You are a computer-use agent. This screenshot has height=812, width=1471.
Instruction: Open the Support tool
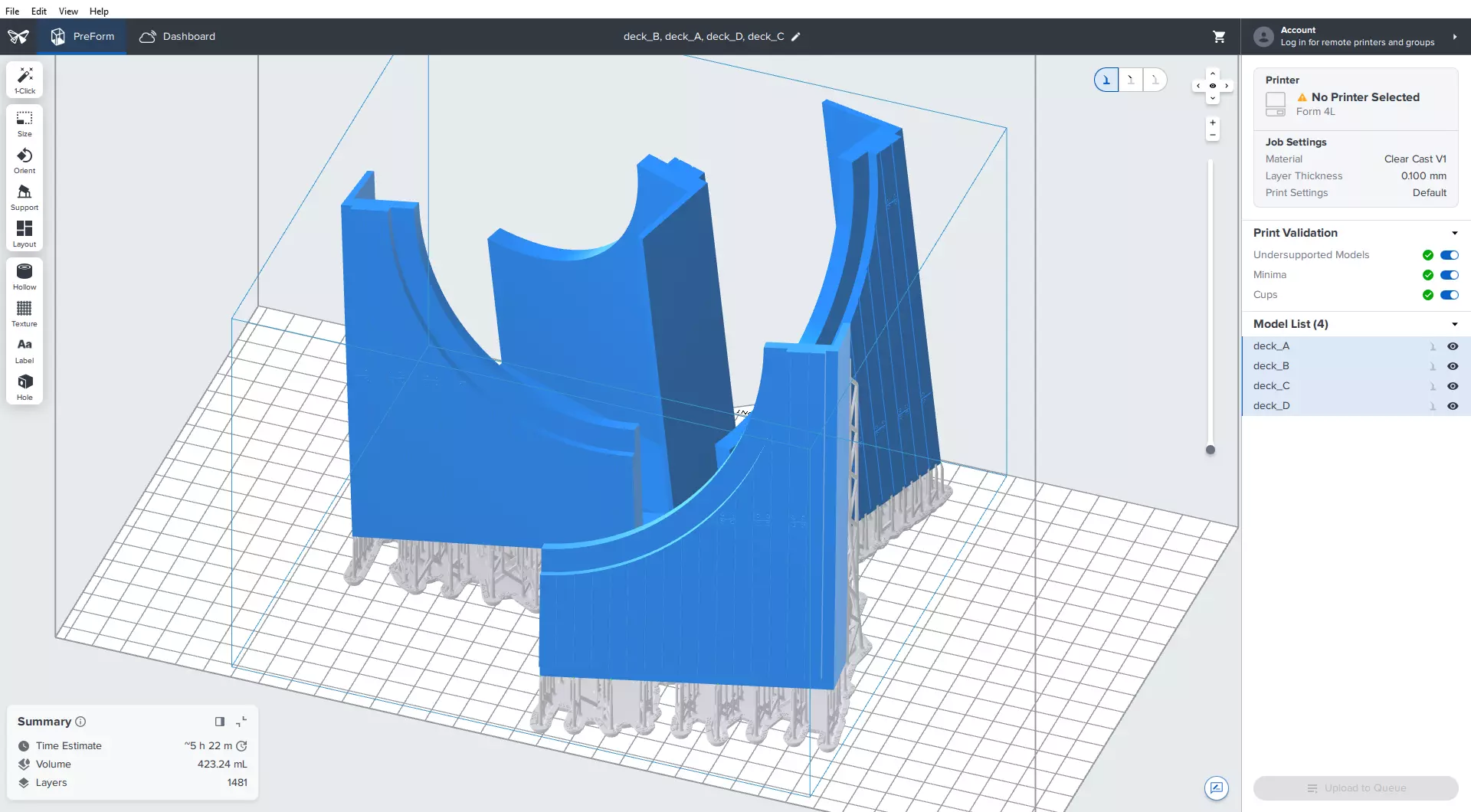coord(25,197)
